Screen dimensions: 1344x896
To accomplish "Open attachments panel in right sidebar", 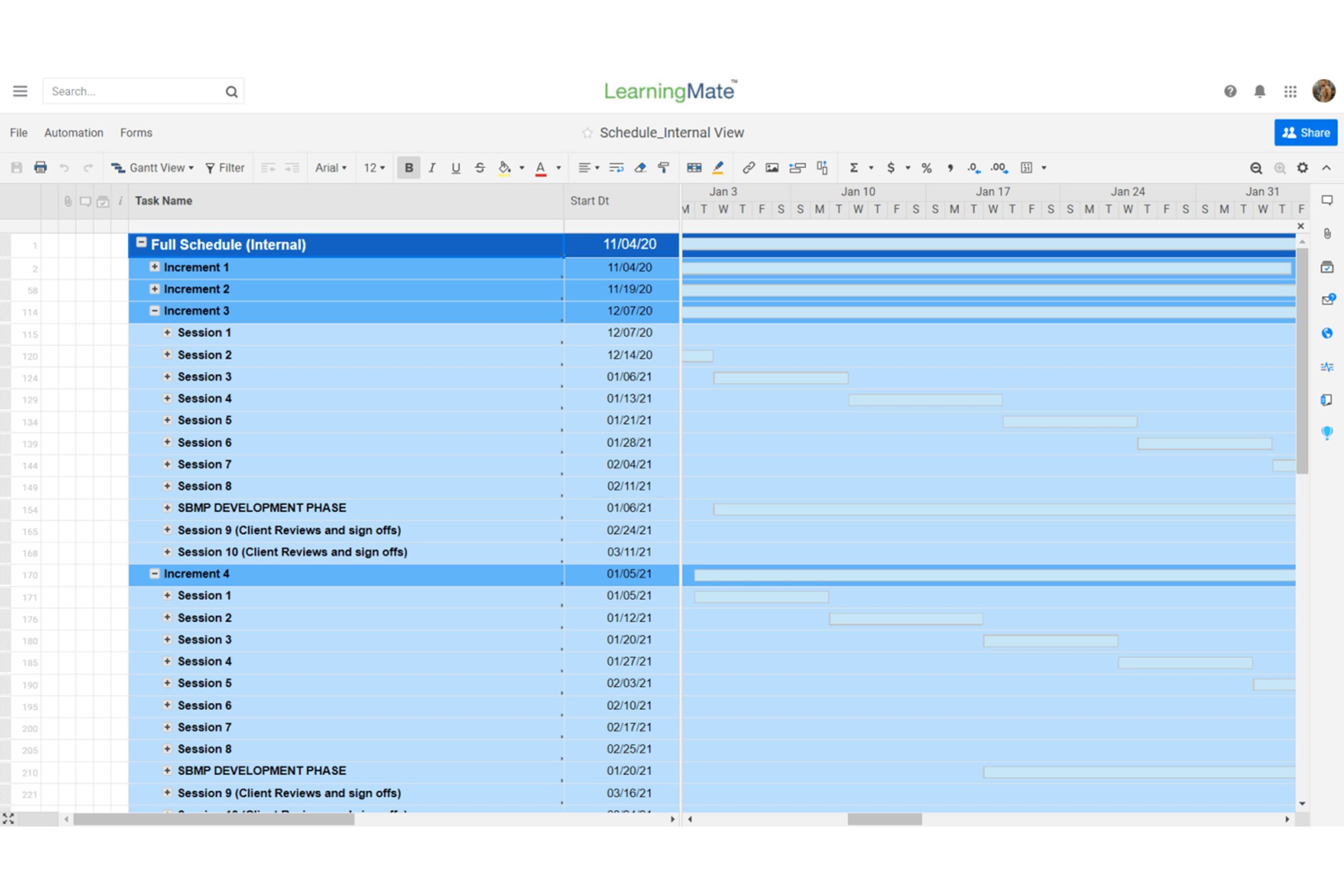I will [1327, 234].
